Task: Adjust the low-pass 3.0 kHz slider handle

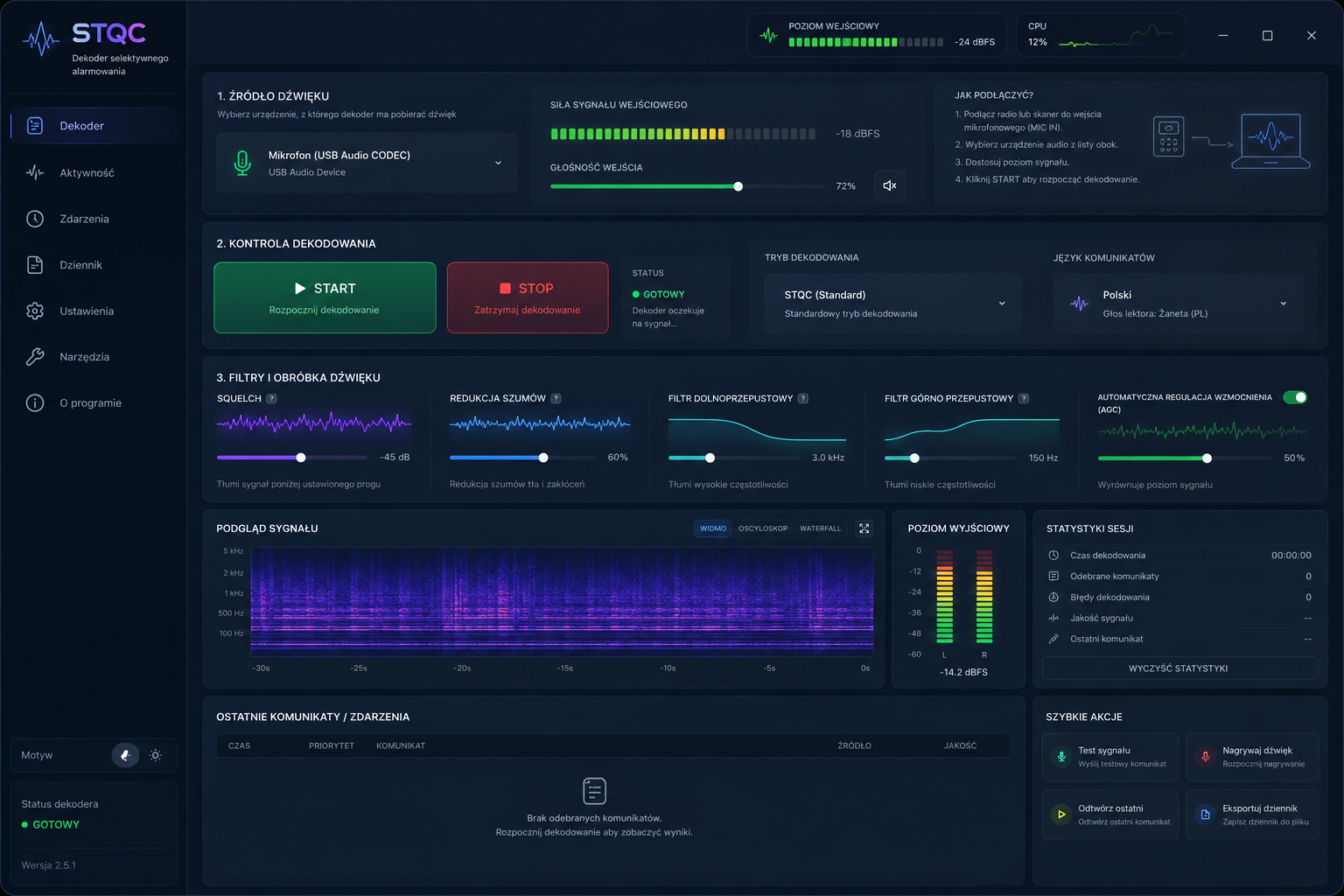Action: point(710,458)
